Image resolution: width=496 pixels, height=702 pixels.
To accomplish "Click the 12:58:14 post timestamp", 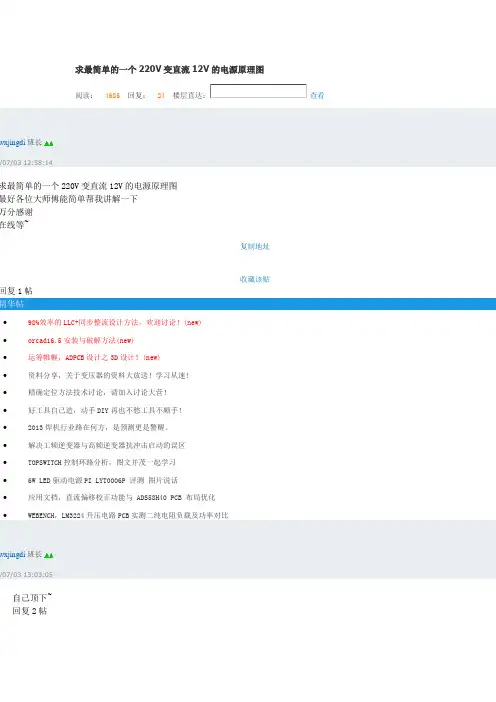I will tap(26, 163).
